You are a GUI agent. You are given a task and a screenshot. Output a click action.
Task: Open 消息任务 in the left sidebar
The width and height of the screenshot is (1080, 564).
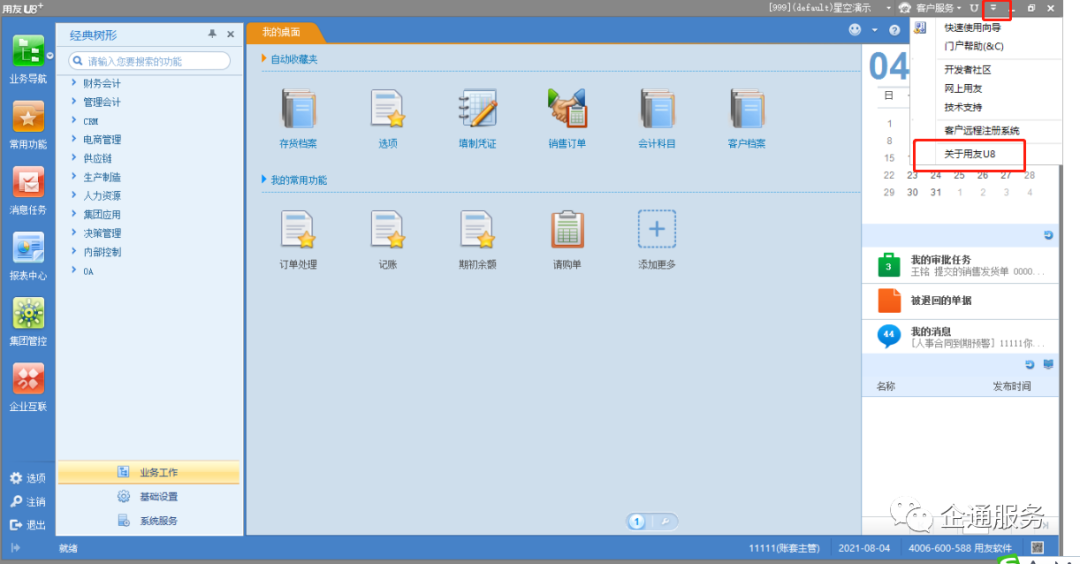(x=27, y=183)
